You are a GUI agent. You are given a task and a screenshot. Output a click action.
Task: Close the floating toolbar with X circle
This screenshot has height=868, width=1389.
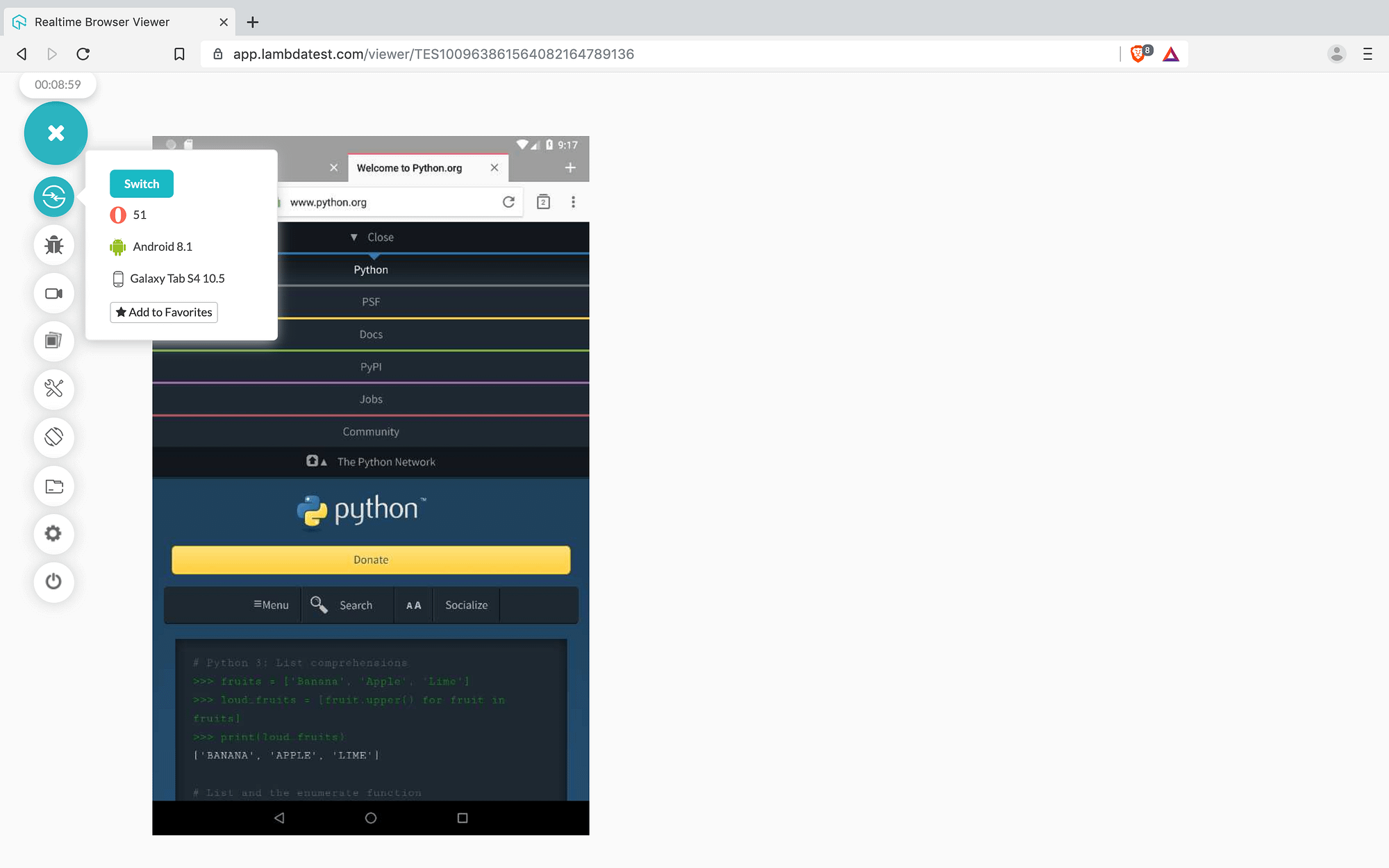pos(56,133)
